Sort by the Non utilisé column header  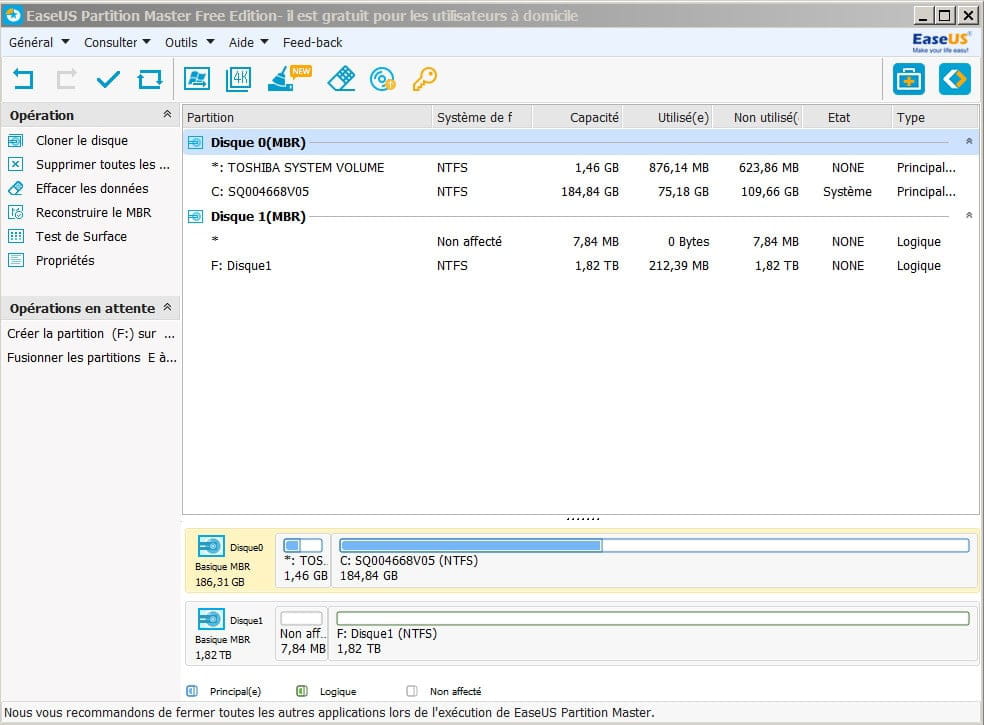(757, 117)
